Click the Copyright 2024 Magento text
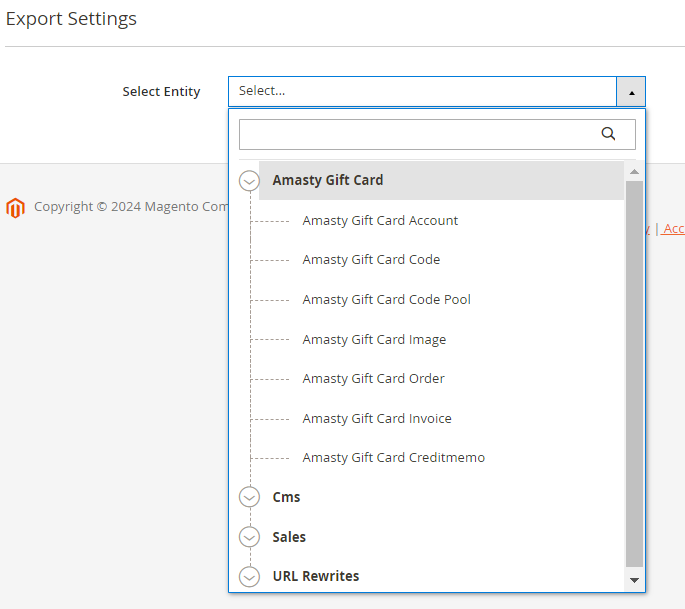The height and width of the screenshot is (609, 685). pyautogui.click(x=131, y=207)
